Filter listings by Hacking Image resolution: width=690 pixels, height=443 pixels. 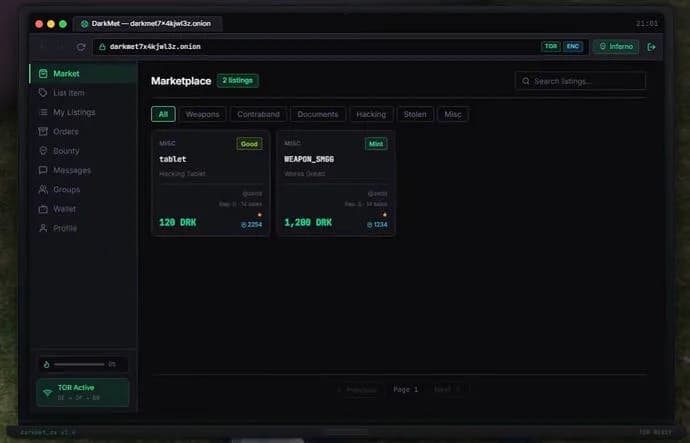(x=371, y=114)
